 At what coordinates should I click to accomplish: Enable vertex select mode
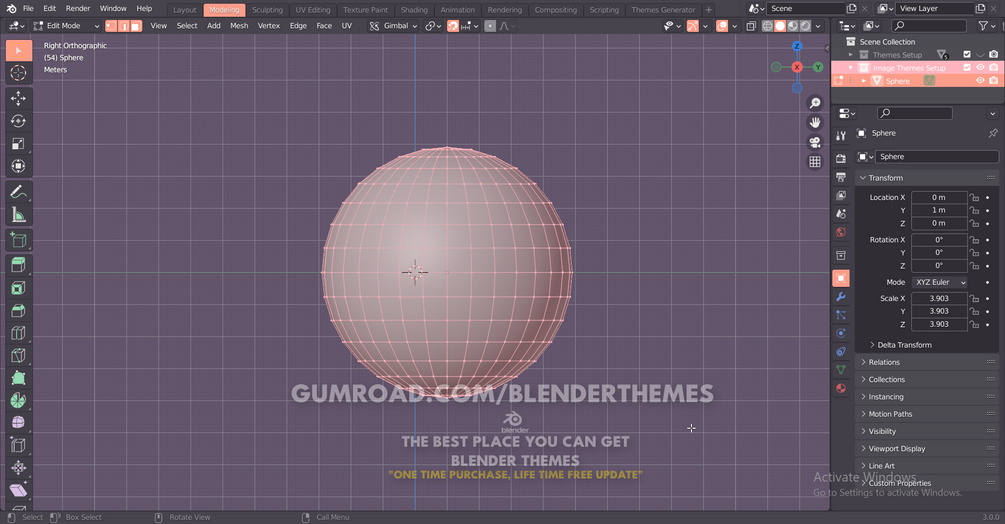pyautogui.click(x=112, y=26)
